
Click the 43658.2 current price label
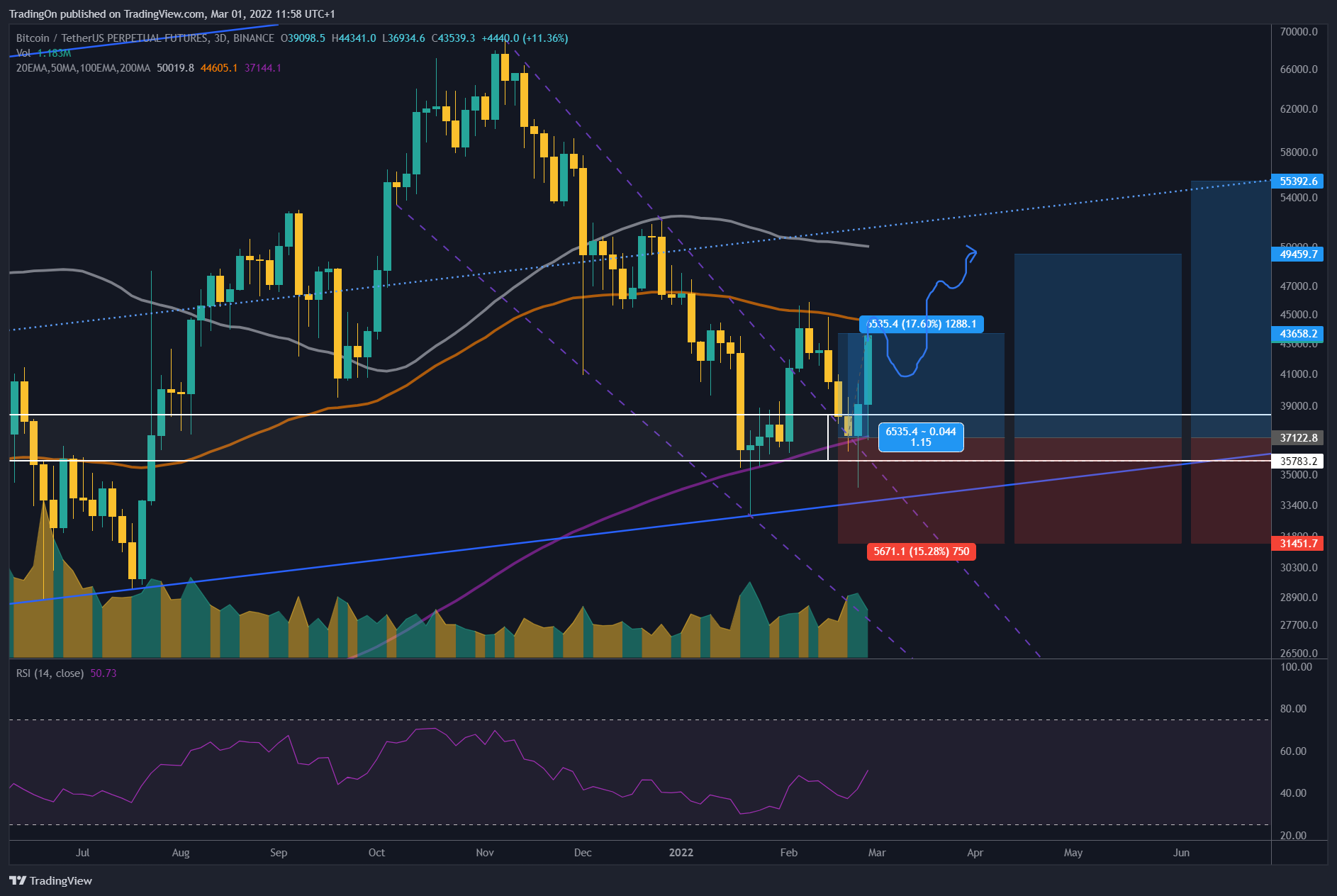point(1298,333)
